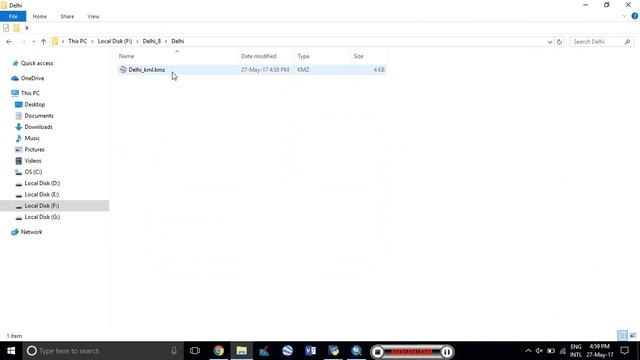Stop the screen recording
The width and height of the screenshot is (640, 360).
coord(378,351)
